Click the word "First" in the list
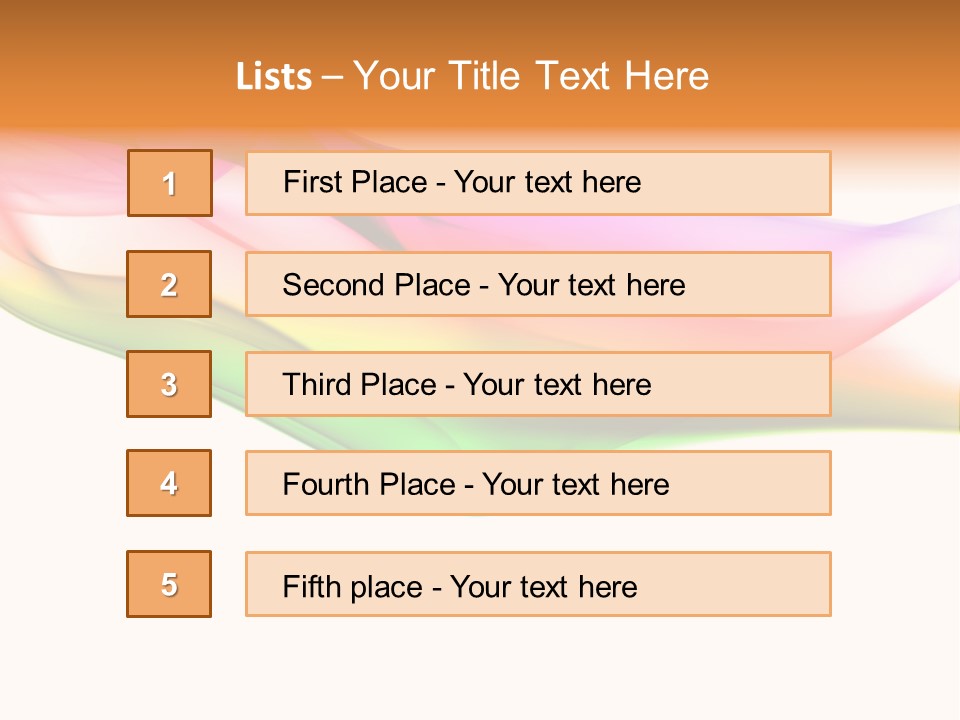Screen dimensions: 960x720 310,182
